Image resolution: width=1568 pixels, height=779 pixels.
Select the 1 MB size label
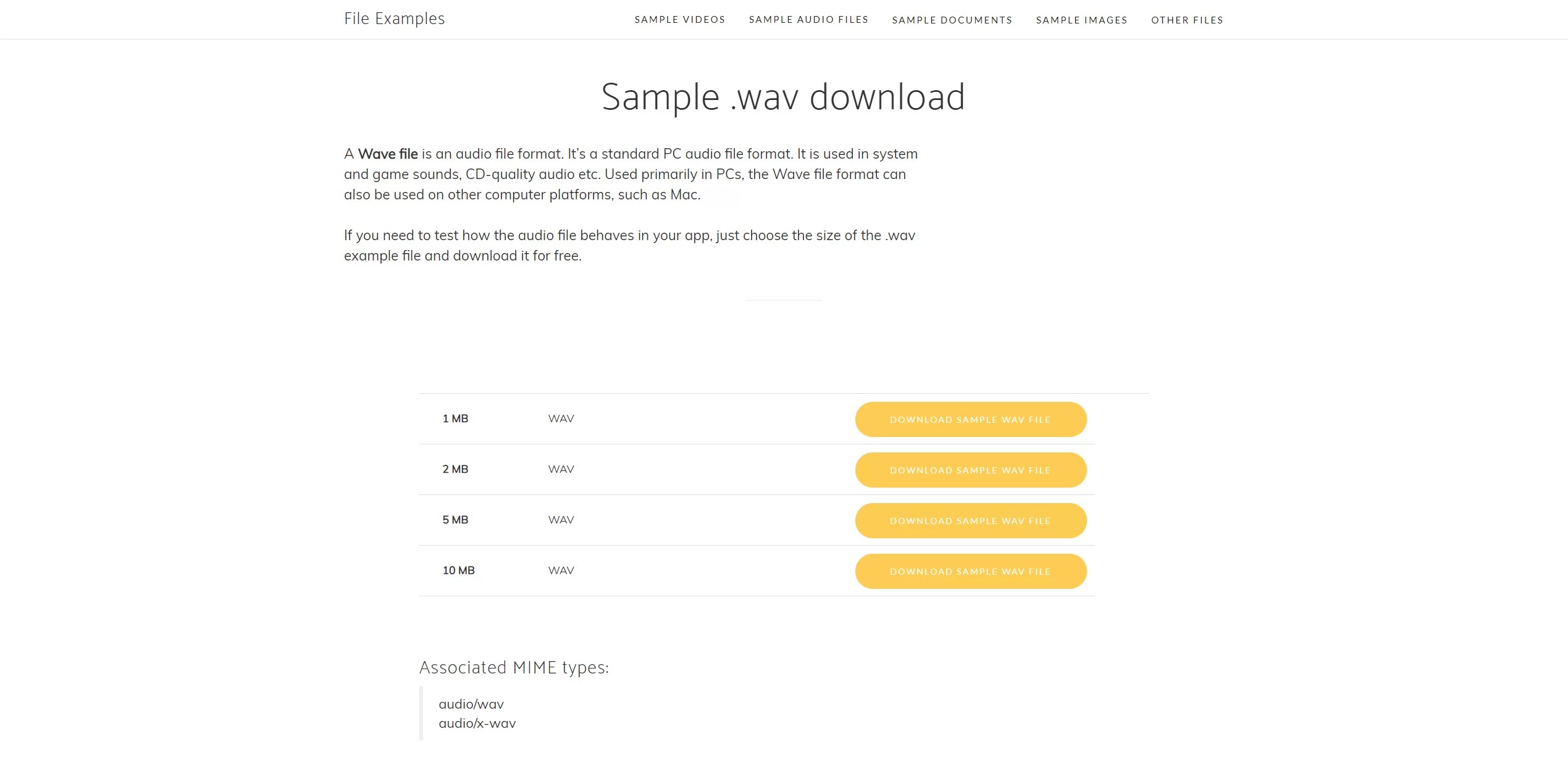(x=455, y=418)
